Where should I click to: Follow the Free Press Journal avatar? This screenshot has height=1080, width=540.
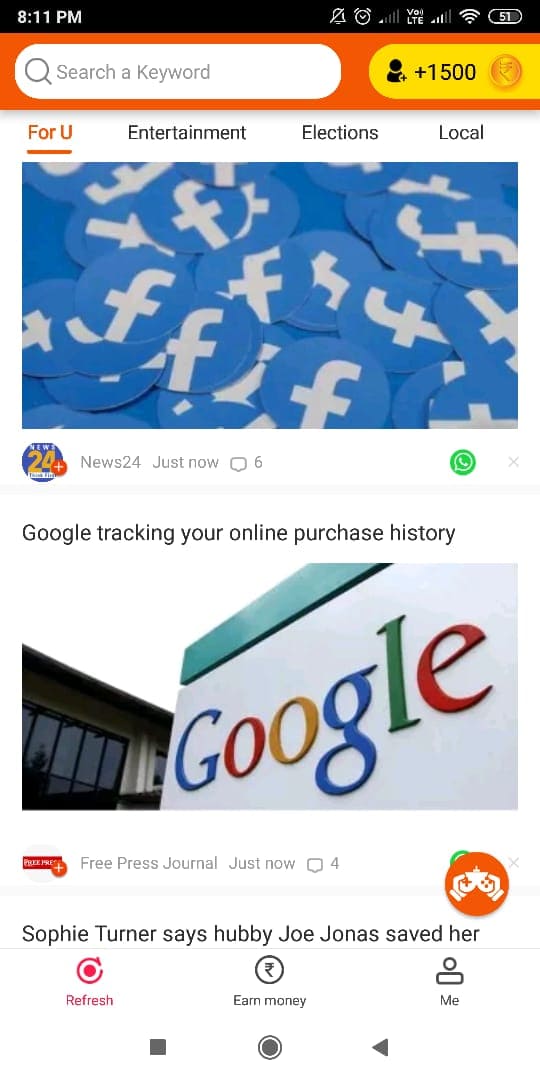[43, 863]
